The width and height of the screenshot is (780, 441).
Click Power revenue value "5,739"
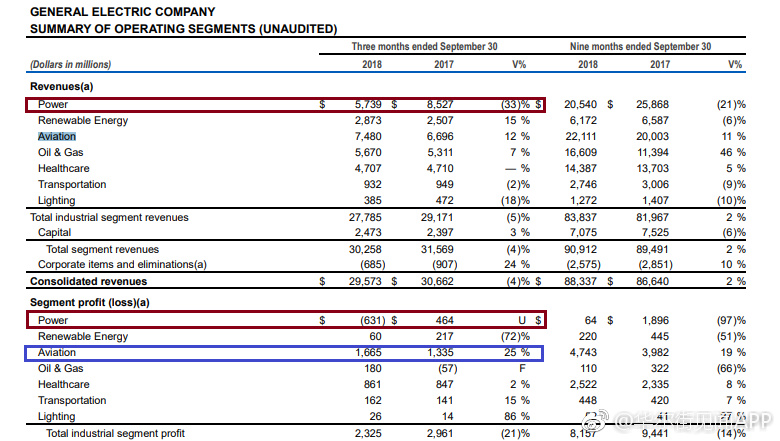point(368,104)
